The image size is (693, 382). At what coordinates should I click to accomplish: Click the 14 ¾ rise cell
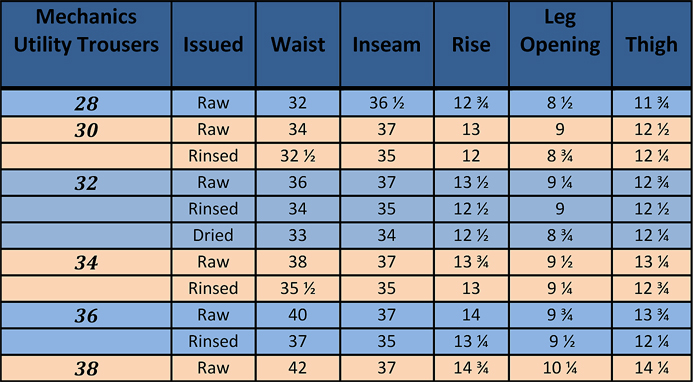(x=471, y=368)
